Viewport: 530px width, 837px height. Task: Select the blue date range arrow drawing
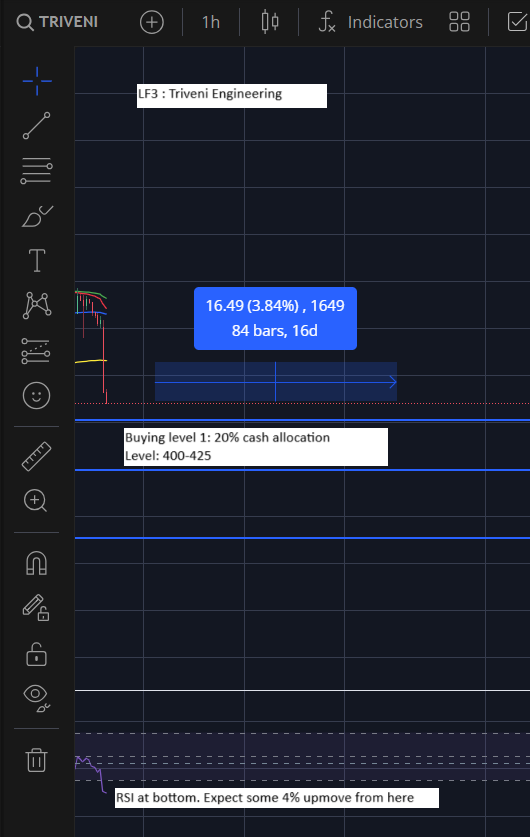click(x=276, y=382)
